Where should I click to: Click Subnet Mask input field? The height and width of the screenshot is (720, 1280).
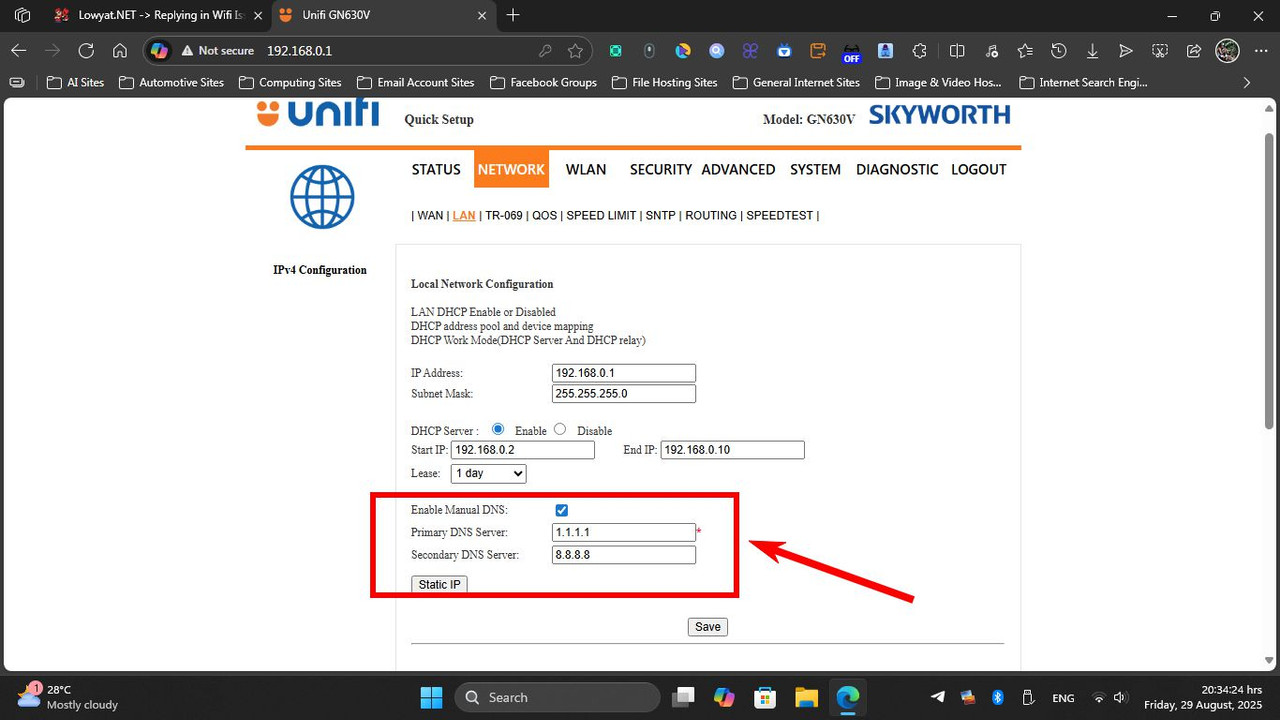(x=624, y=394)
